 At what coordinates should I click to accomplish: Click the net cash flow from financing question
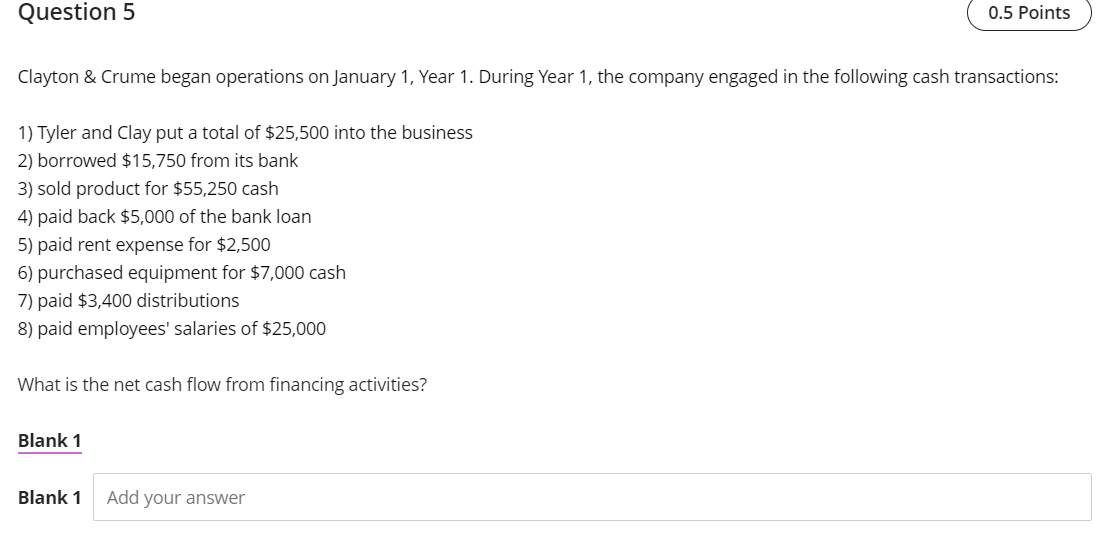[x=223, y=384]
